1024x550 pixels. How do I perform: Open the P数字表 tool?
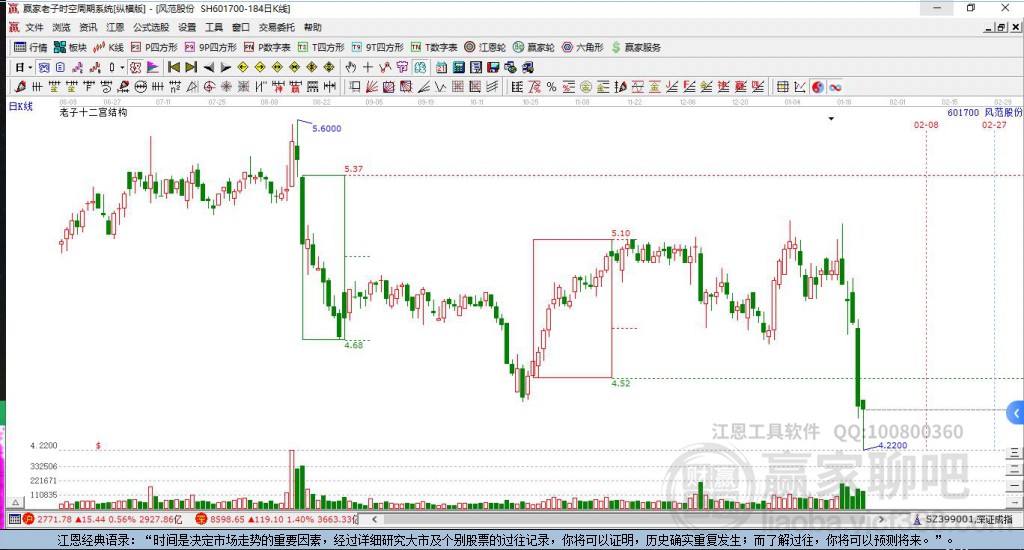(267, 47)
